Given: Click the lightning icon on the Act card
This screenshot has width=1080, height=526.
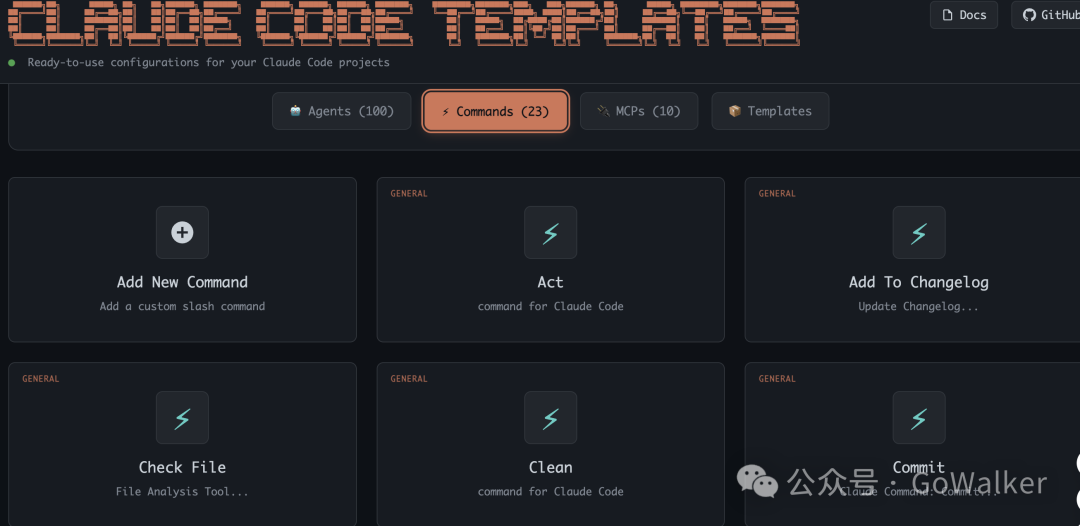Looking at the screenshot, I should point(550,233).
